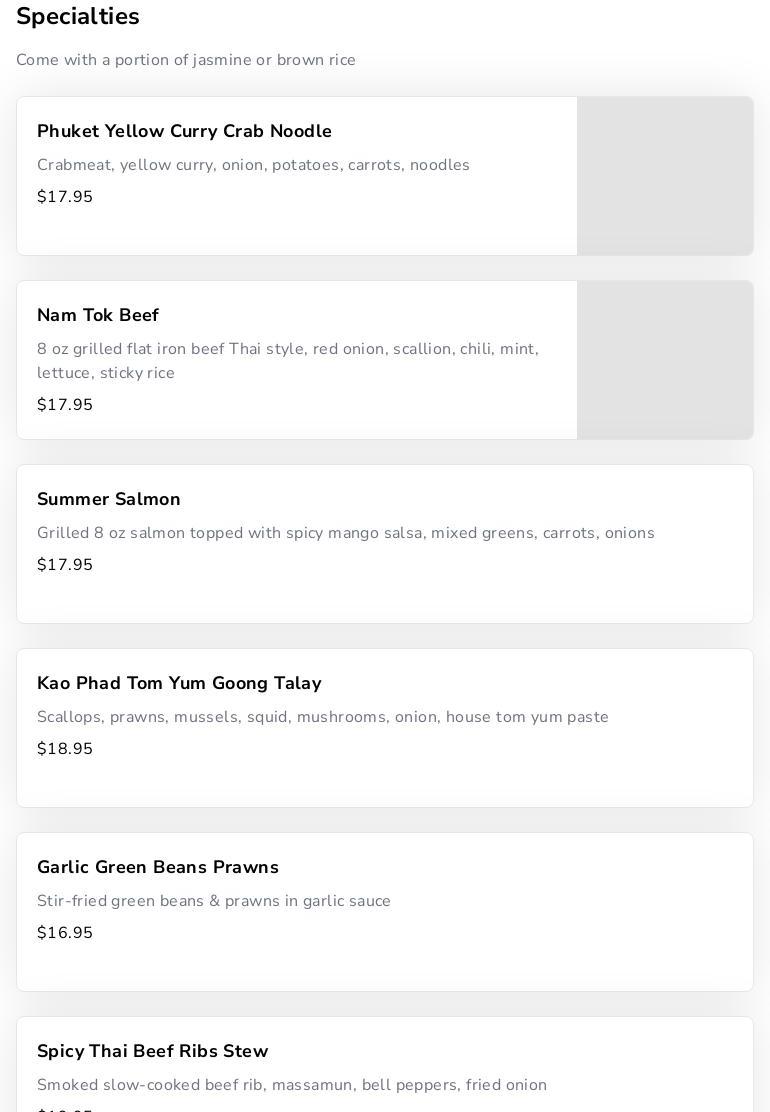Click the Nam Tok Beef image placeholder
This screenshot has height=1112, width=770.
665,360
